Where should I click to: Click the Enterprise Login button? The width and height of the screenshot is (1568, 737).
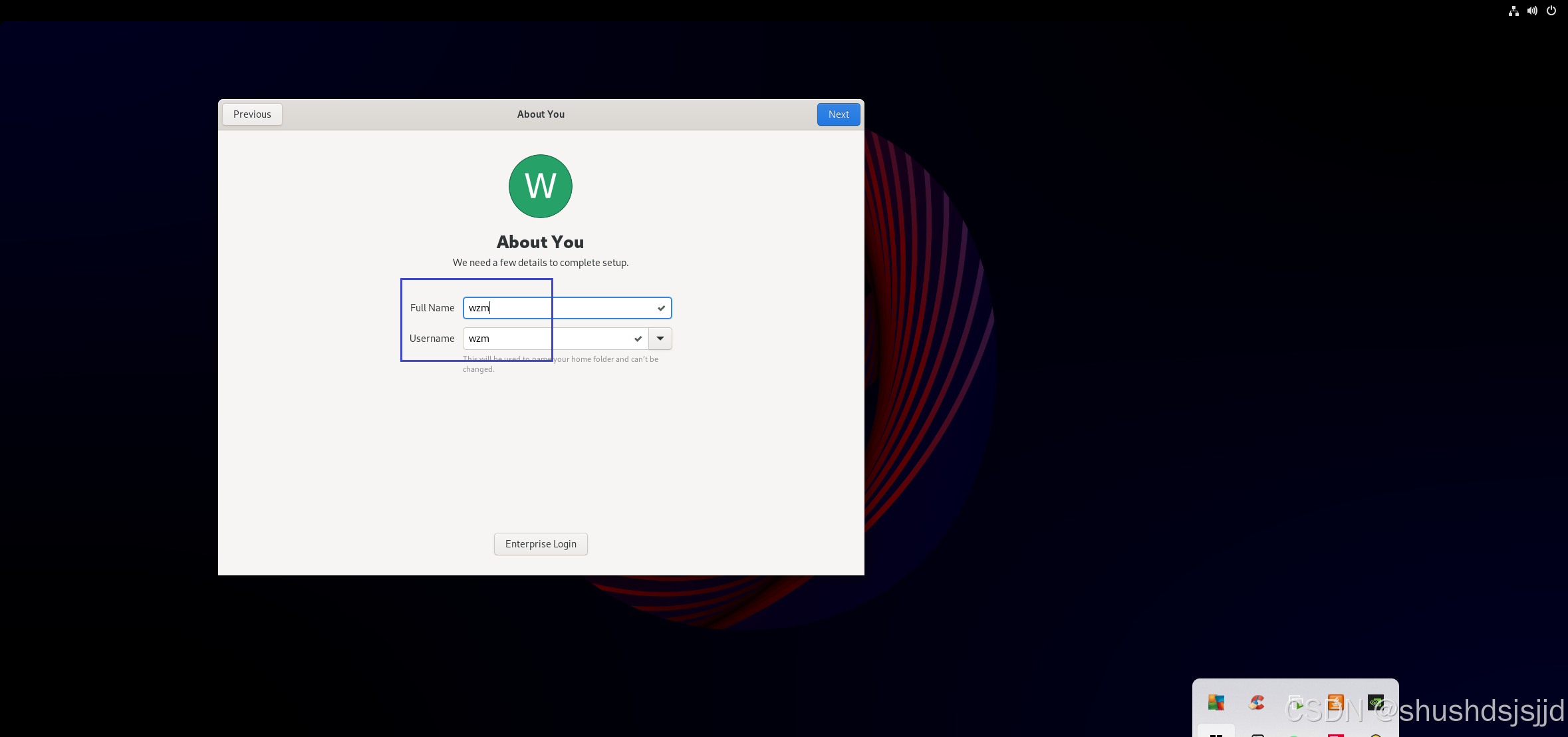[540, 544]
